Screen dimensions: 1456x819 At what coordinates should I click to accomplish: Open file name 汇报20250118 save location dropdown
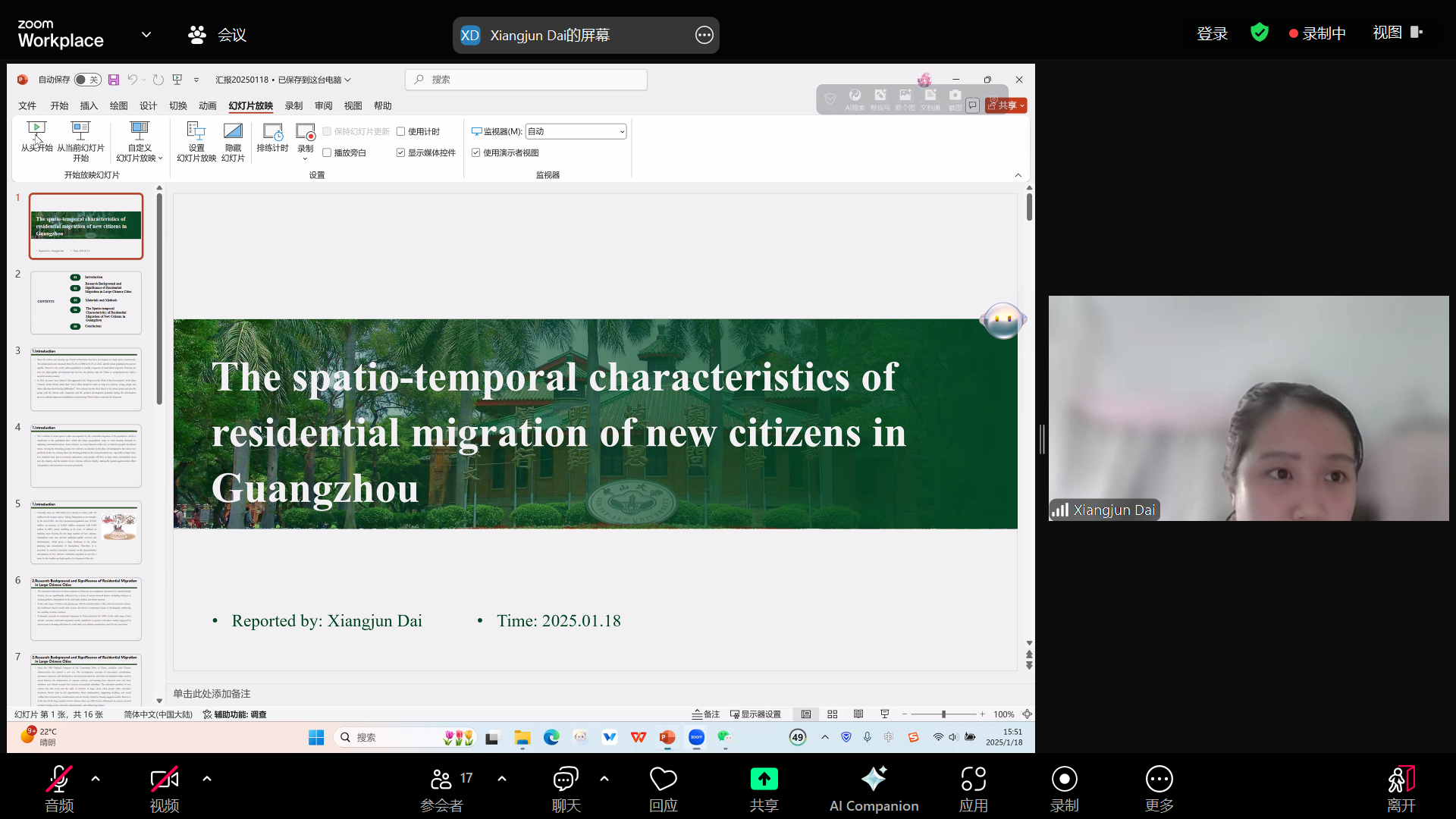[x=348, y=80]
